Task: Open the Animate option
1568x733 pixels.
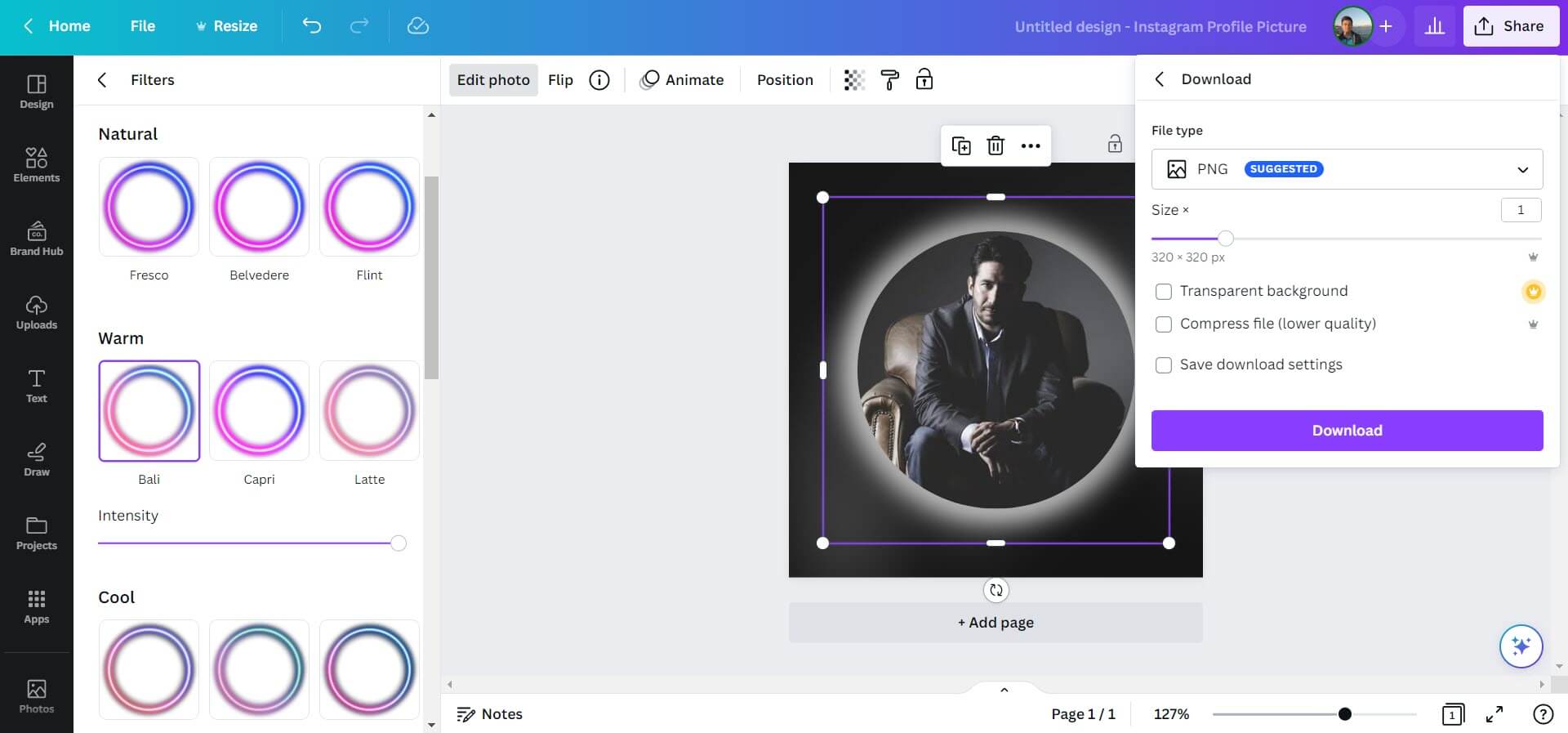Action: coord(683,80)
